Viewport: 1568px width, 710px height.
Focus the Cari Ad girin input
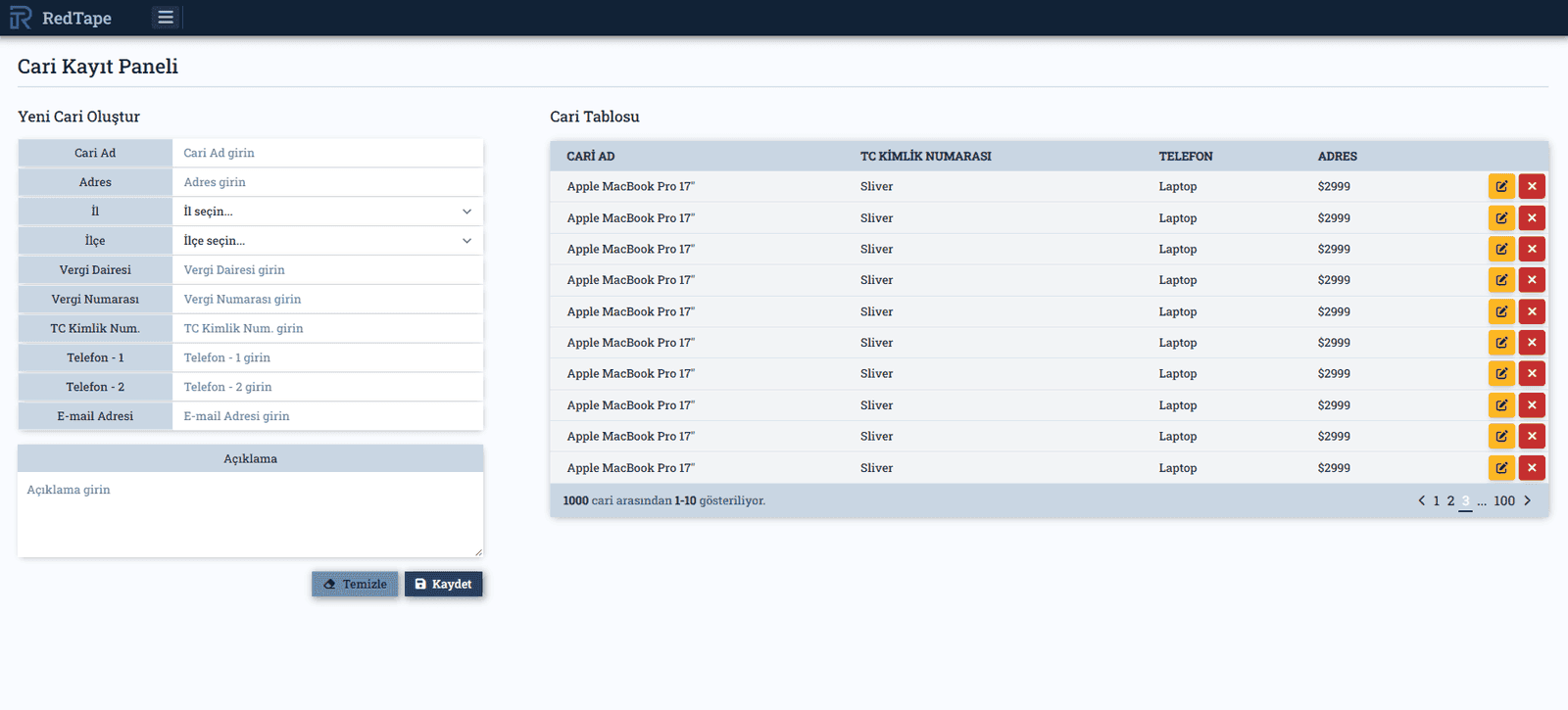[x=327, y=153]
